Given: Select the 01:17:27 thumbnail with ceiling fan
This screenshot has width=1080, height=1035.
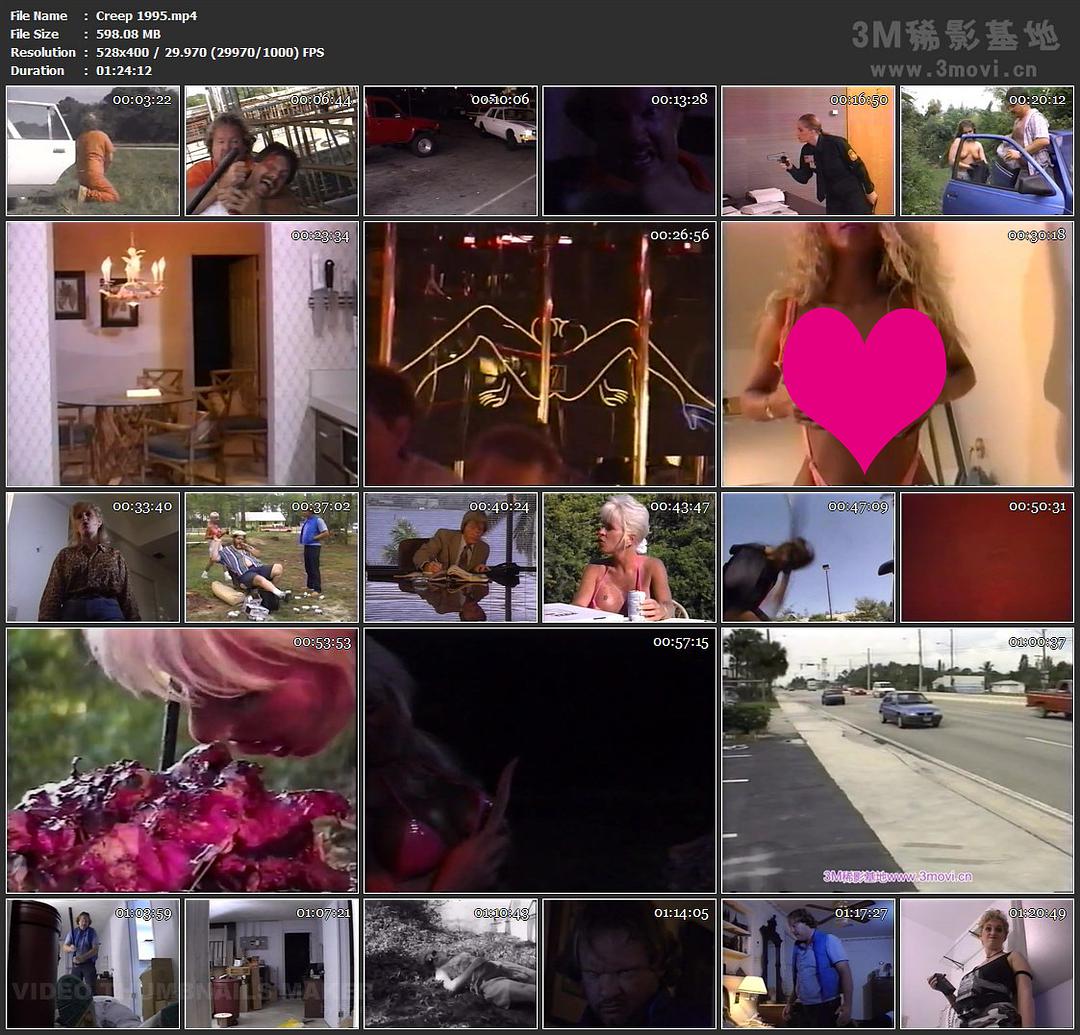Looking at the screenshot, I should 808,964.
